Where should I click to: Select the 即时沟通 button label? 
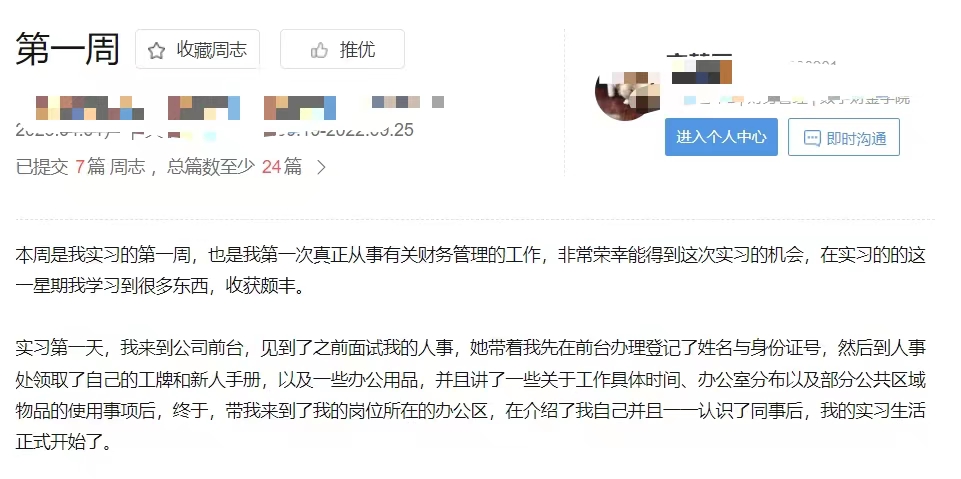coord(856,138)
